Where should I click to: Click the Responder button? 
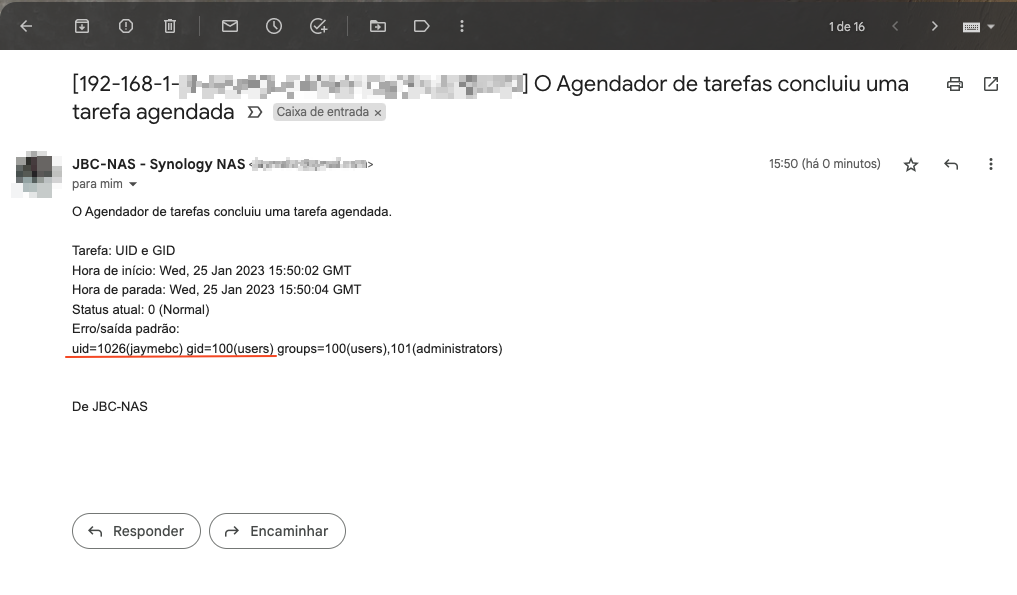[x=136, y=531]
